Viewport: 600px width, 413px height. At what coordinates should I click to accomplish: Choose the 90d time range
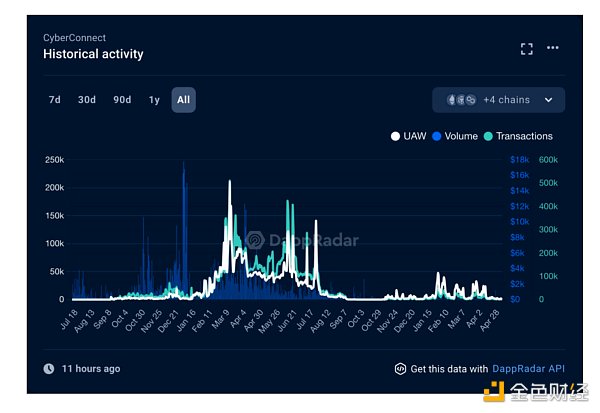(x=122, y=100)
